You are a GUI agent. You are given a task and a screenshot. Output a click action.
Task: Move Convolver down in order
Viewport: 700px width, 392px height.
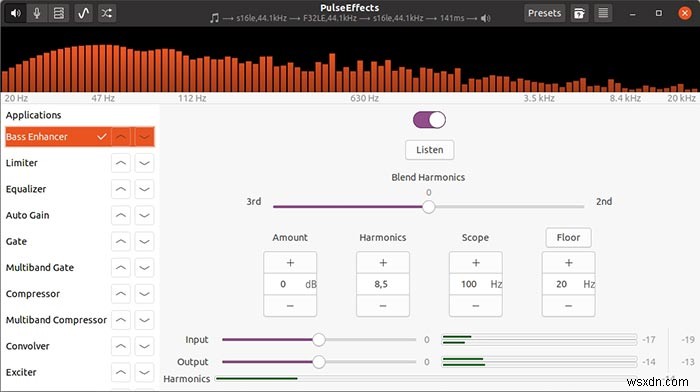pyautogui.click(x=144, y=346)
